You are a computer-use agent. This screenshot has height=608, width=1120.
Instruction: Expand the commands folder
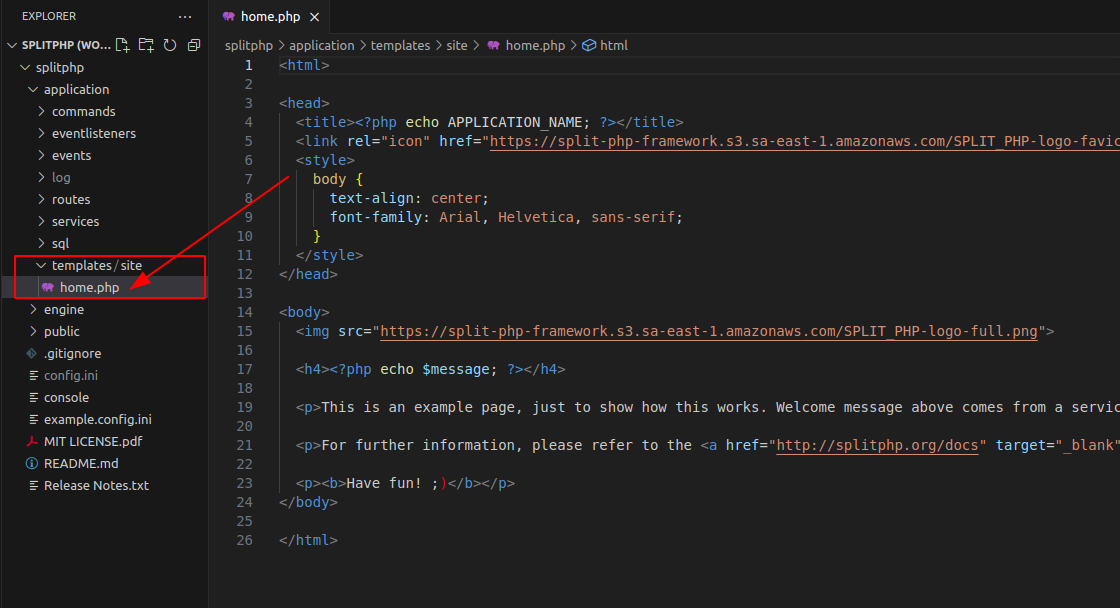[42, 111]
